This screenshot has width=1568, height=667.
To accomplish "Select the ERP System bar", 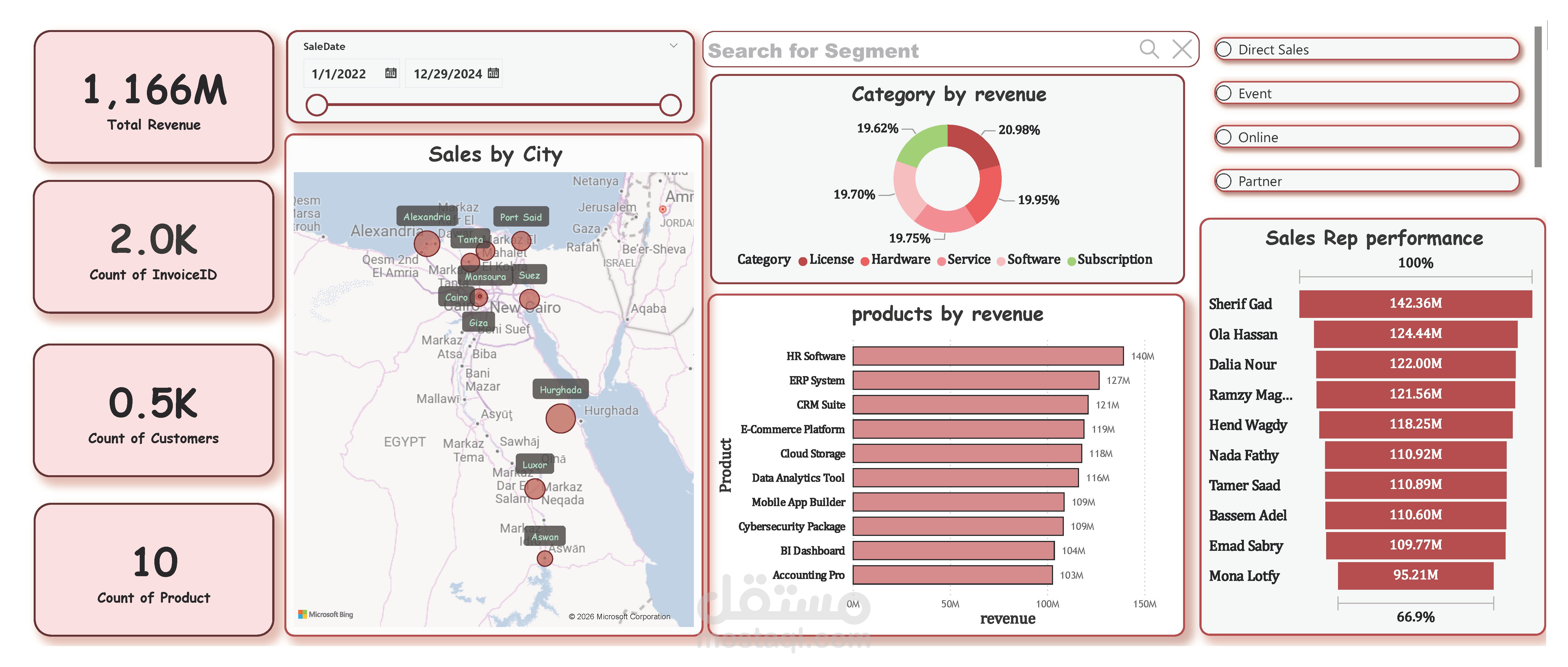I will pos(976,380).
